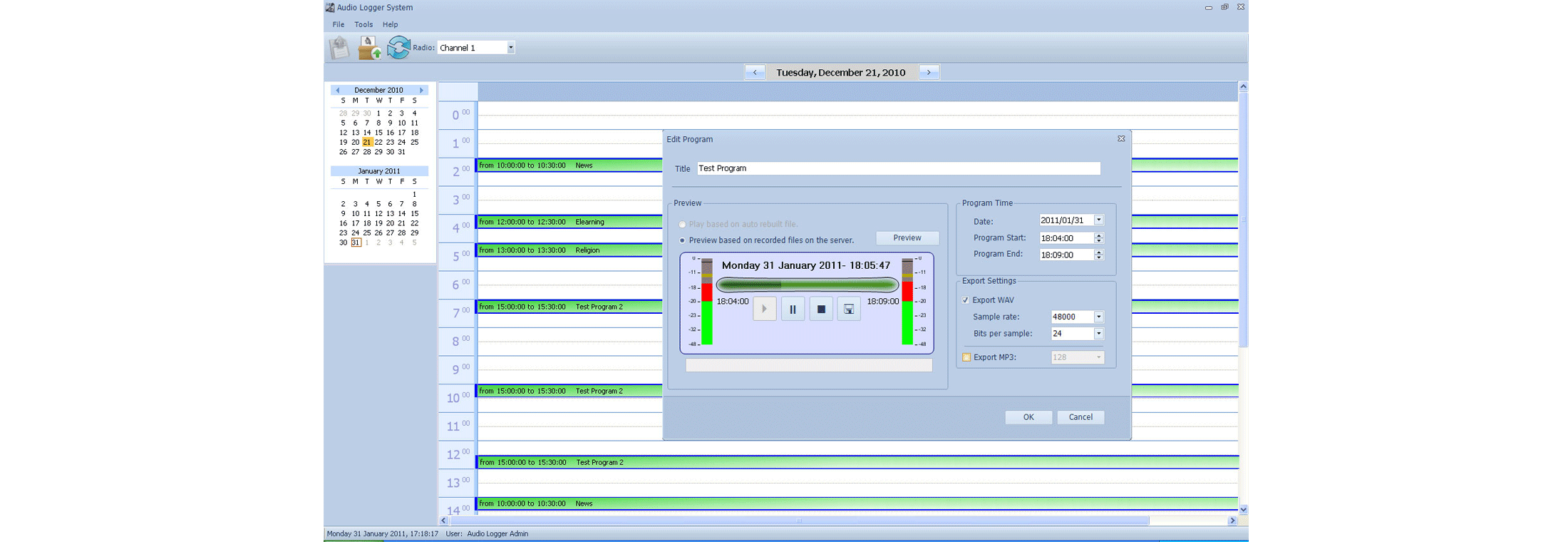The height and width of the screenshot is (542, 1568).
Task: Click the green playback progress bar
Action: [807, 285]
